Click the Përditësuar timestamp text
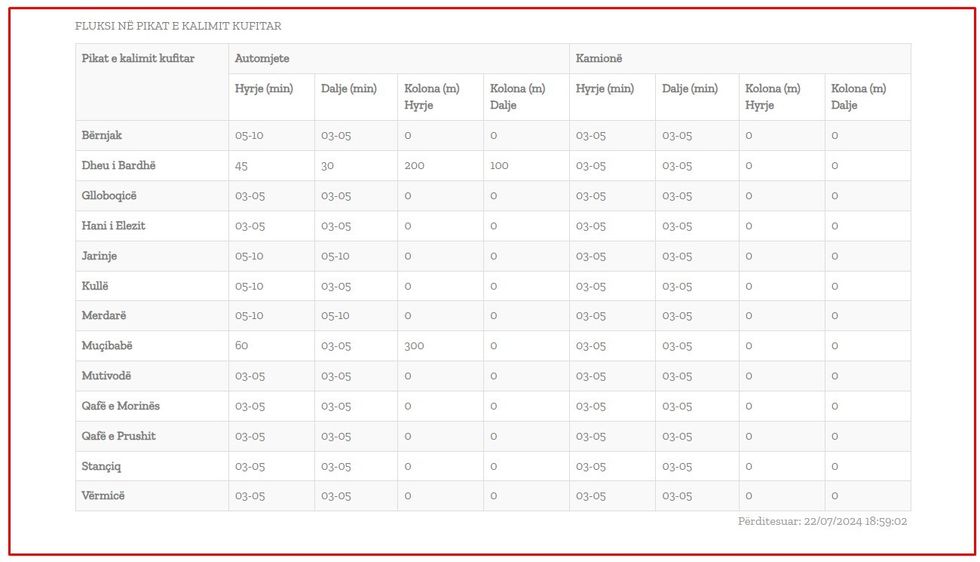This screenshot has height=562, width=980. pos(822,521)
